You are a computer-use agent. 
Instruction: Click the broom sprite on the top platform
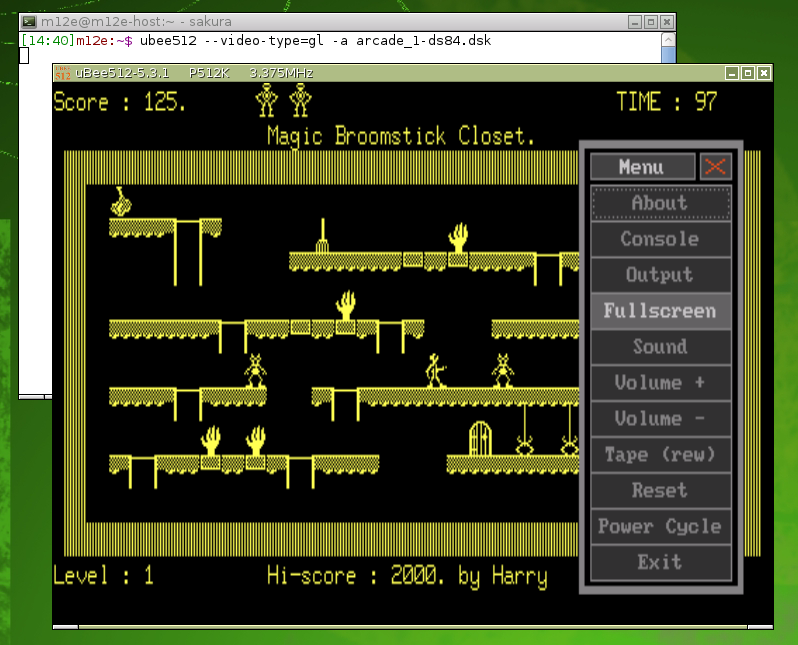click(322, 236)
